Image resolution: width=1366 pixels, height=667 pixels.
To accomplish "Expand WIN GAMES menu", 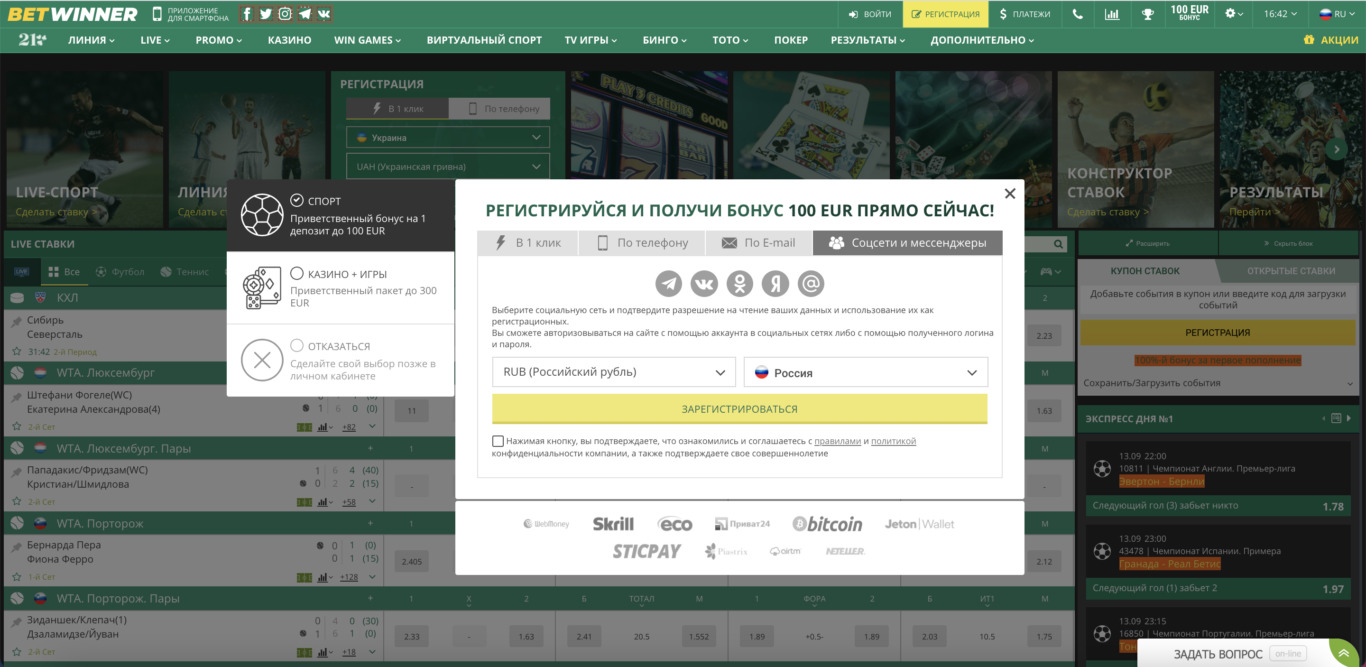I will click(x=367, y=40).
